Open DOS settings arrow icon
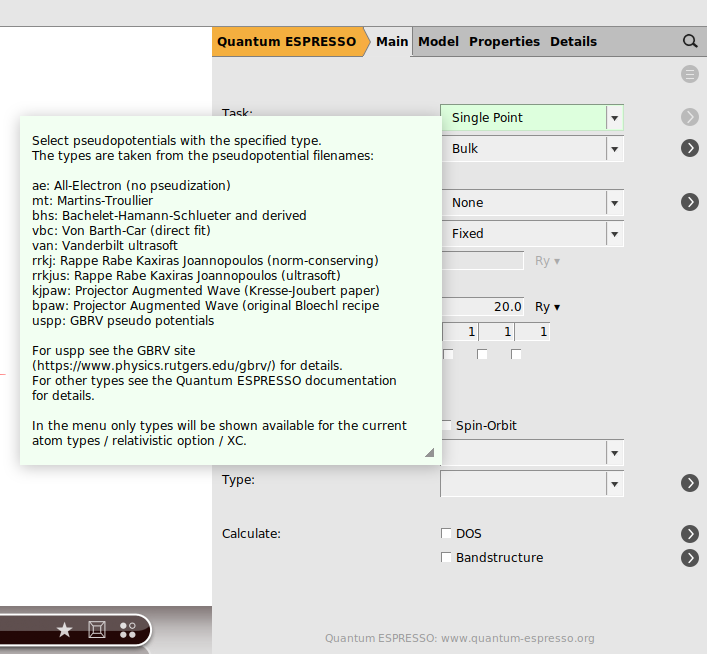Screen dimensions: 707x654 [x=690, y=534]
